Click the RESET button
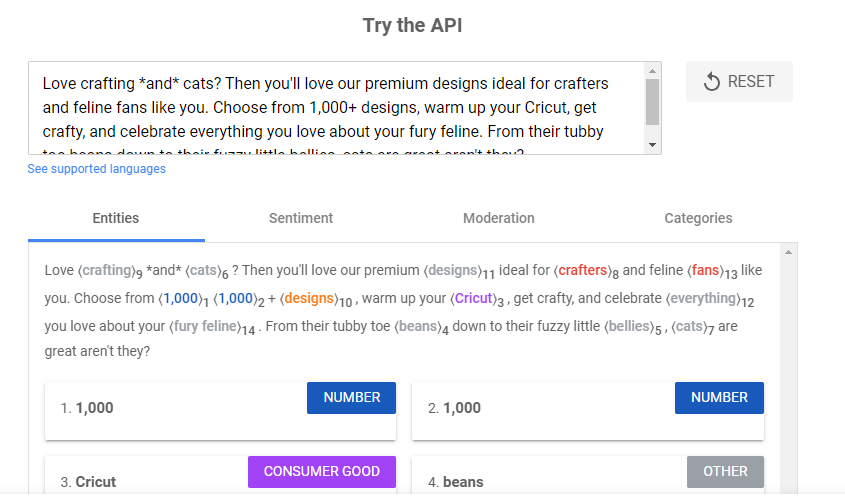The image size is (845, 503). pyautogui.click(x=739, y=82)
